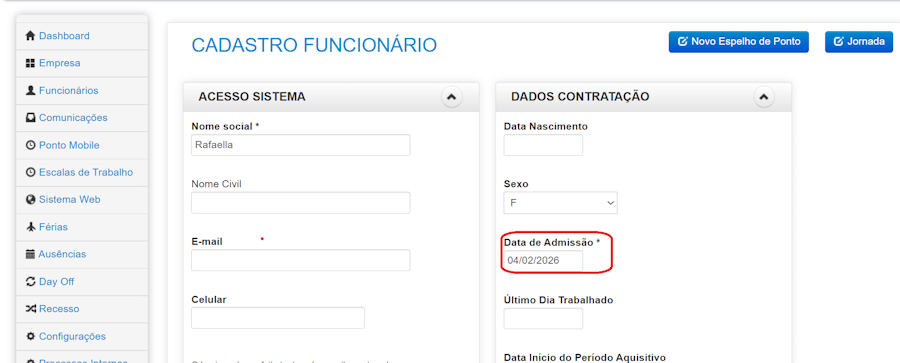Focus the Nome Civil field
The width and height of the screenshot is (900, 363).
pos(301,203)
